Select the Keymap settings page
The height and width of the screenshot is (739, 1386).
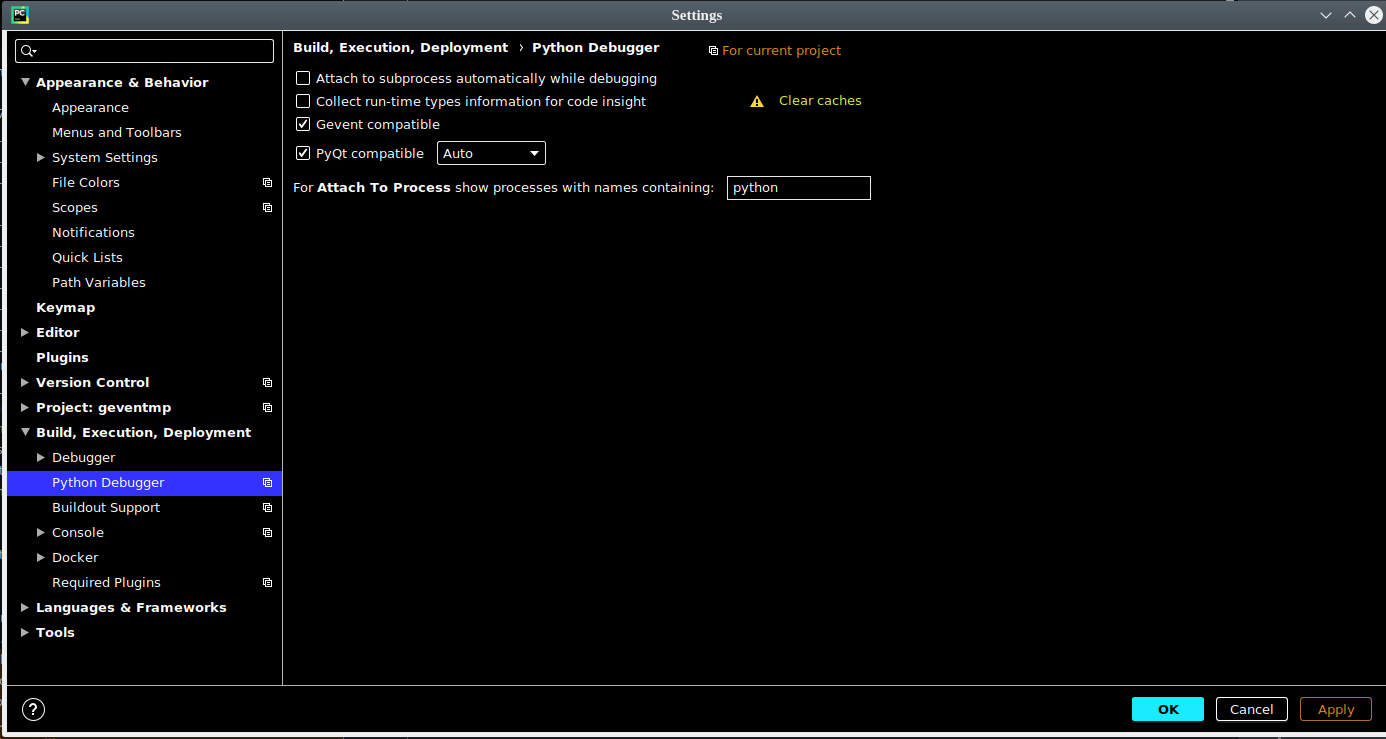click(x=65, y=307)
